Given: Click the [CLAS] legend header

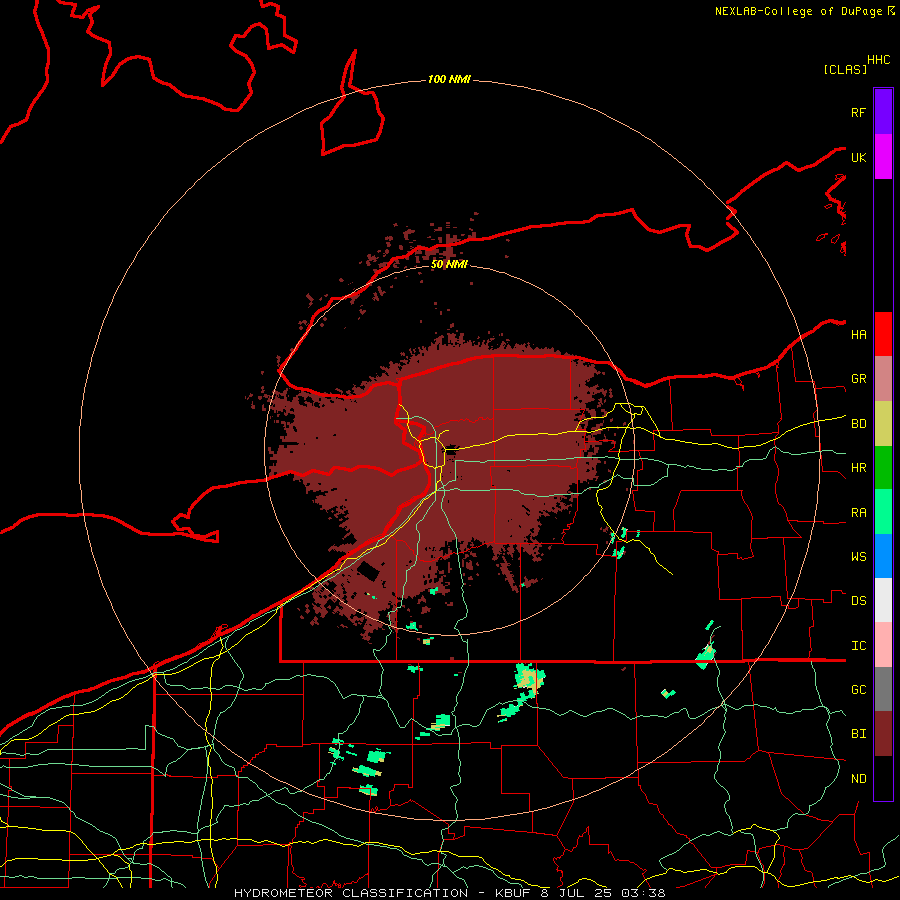Looking at the screenshot, I should [845, 69].
